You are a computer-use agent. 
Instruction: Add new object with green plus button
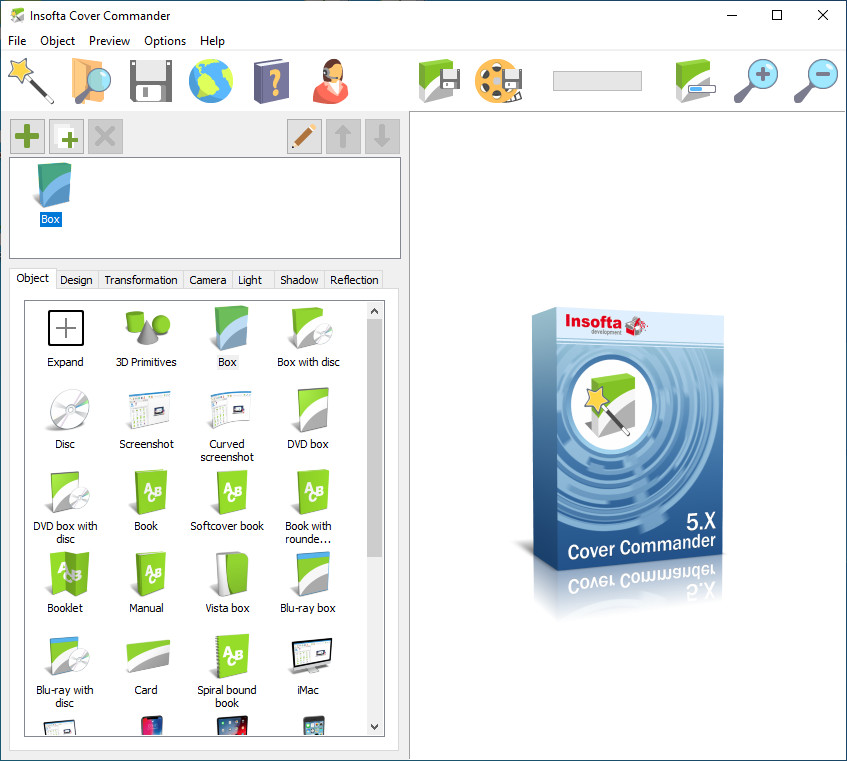[27, 137]
